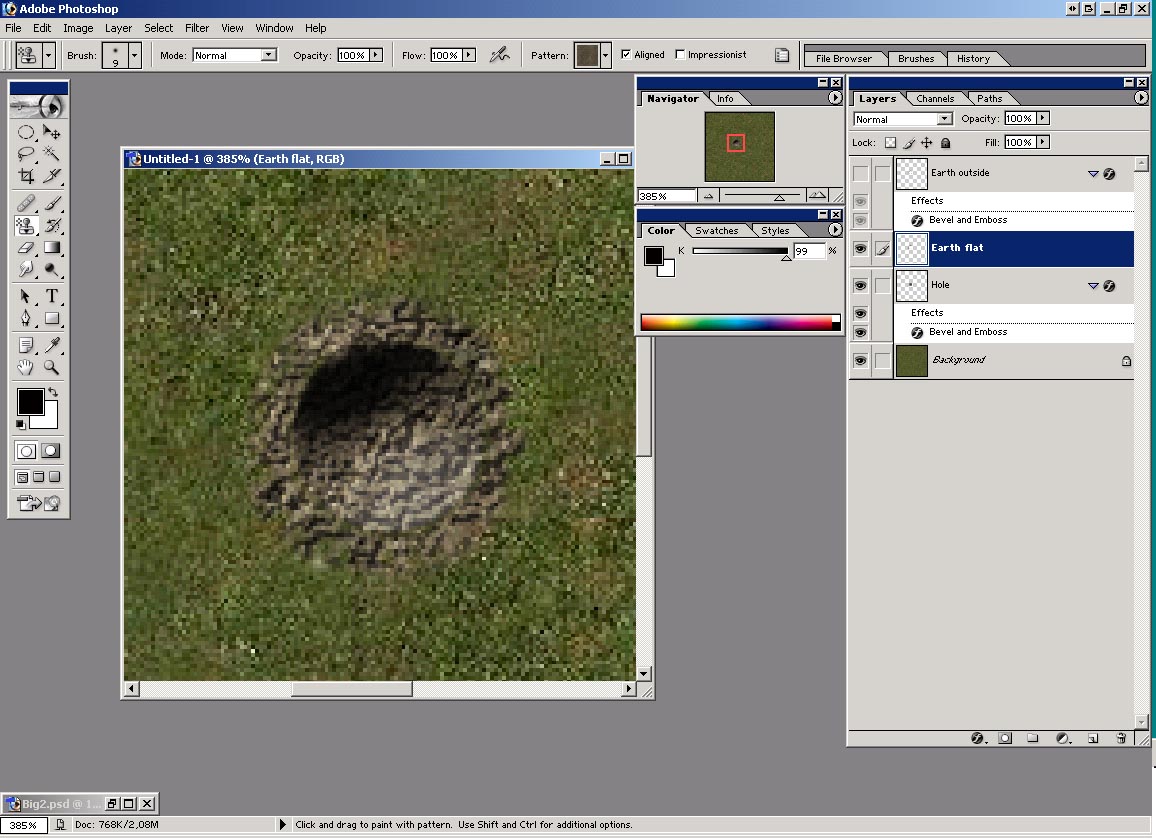Create a new layer via Layers panel icon
The height and width of the screenshot is (838, 1156).
click(1093, 738)
